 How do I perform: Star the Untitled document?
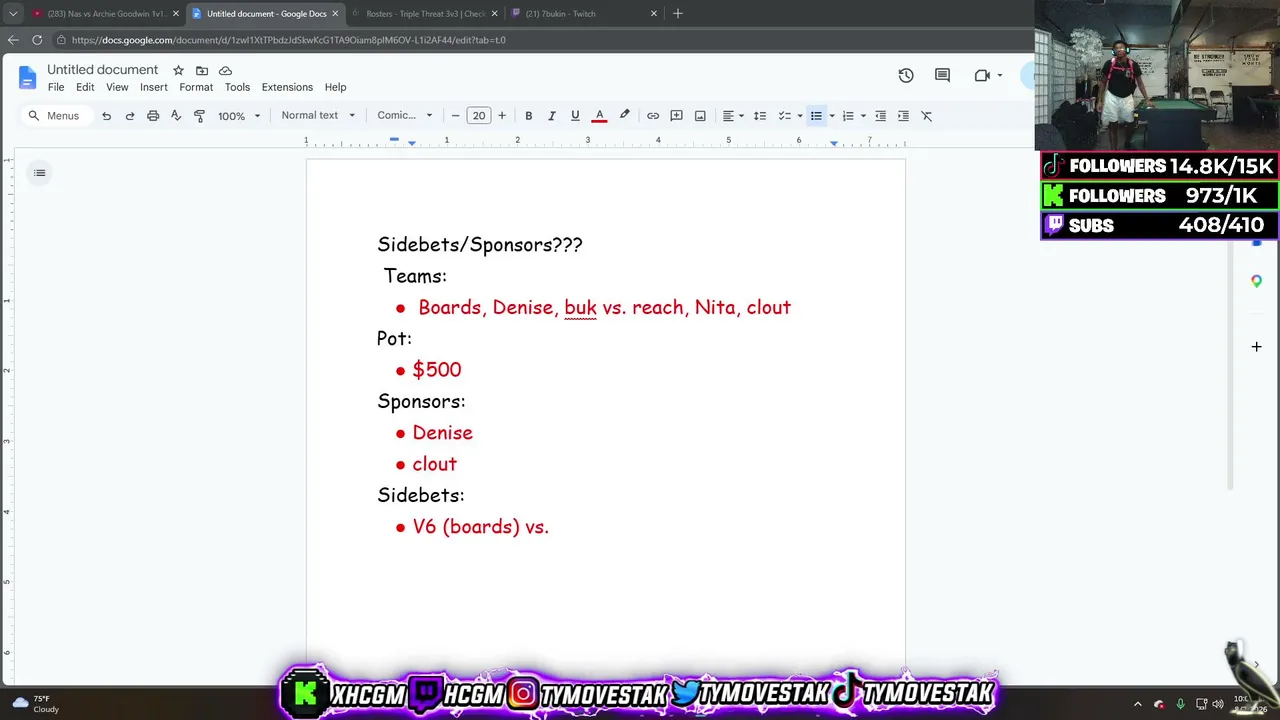click(x=178, y=70)
